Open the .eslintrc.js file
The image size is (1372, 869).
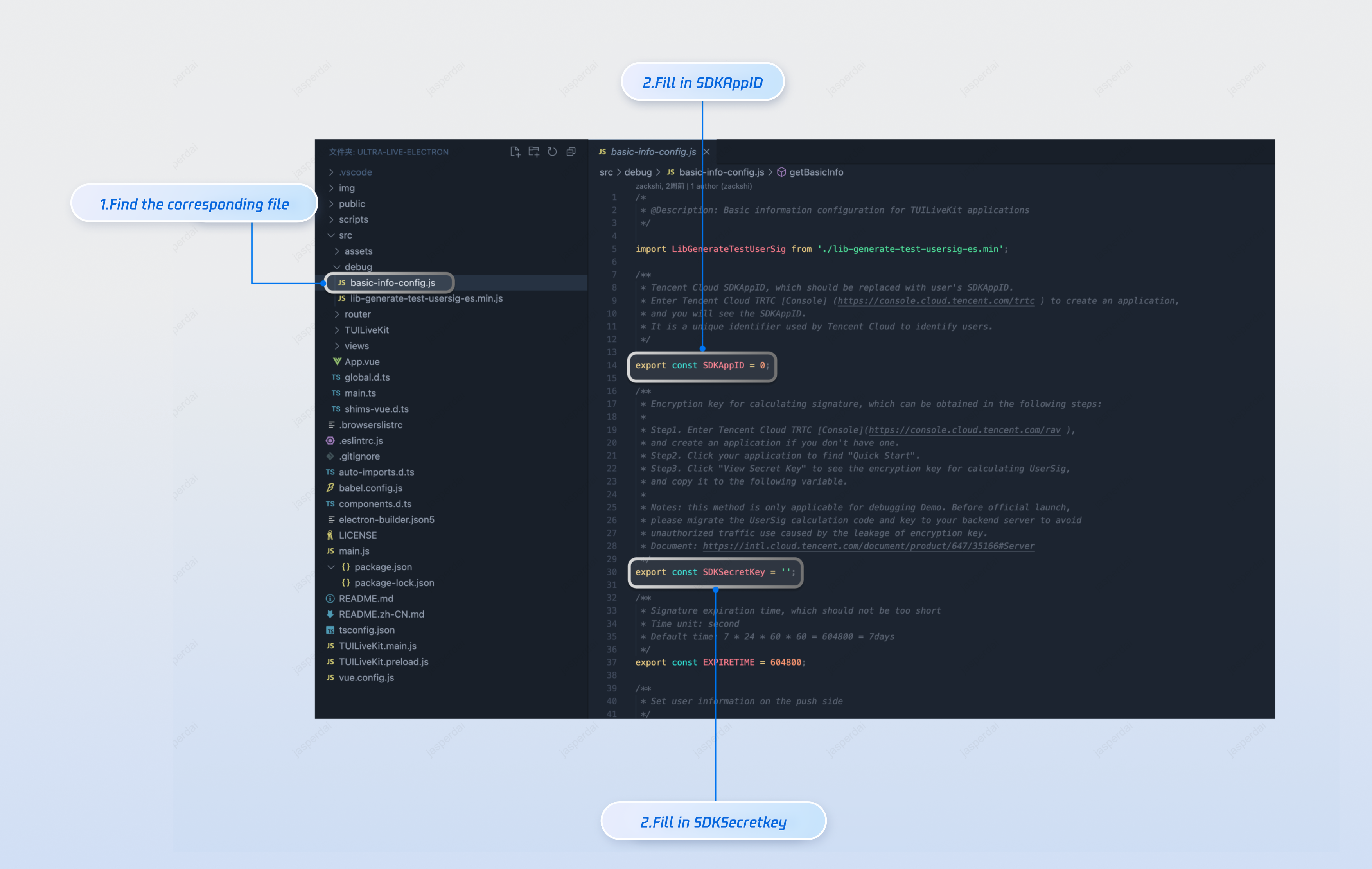pyautogui.click(x=360, y=440)
